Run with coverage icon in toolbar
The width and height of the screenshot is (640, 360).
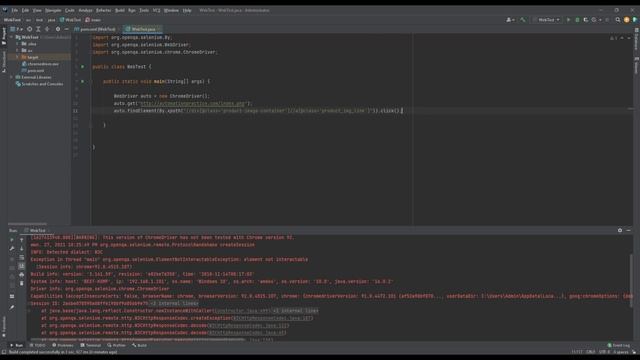pos(586,20)
